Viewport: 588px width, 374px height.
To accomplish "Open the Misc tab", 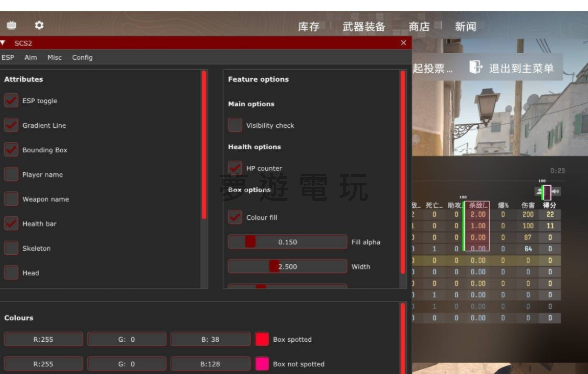I will point(54,57).
